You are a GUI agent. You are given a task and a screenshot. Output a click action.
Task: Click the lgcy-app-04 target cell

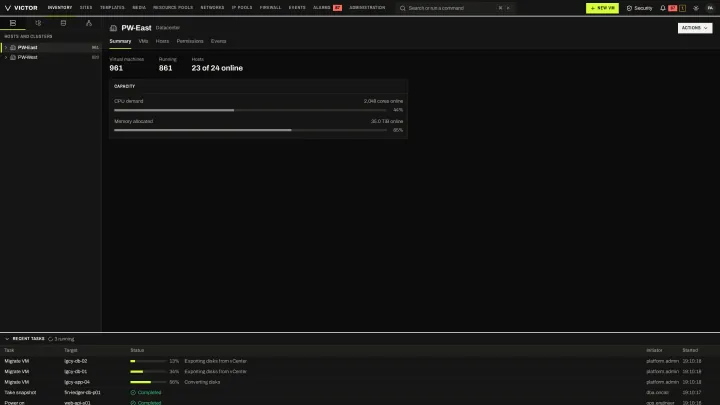point(77,382)
